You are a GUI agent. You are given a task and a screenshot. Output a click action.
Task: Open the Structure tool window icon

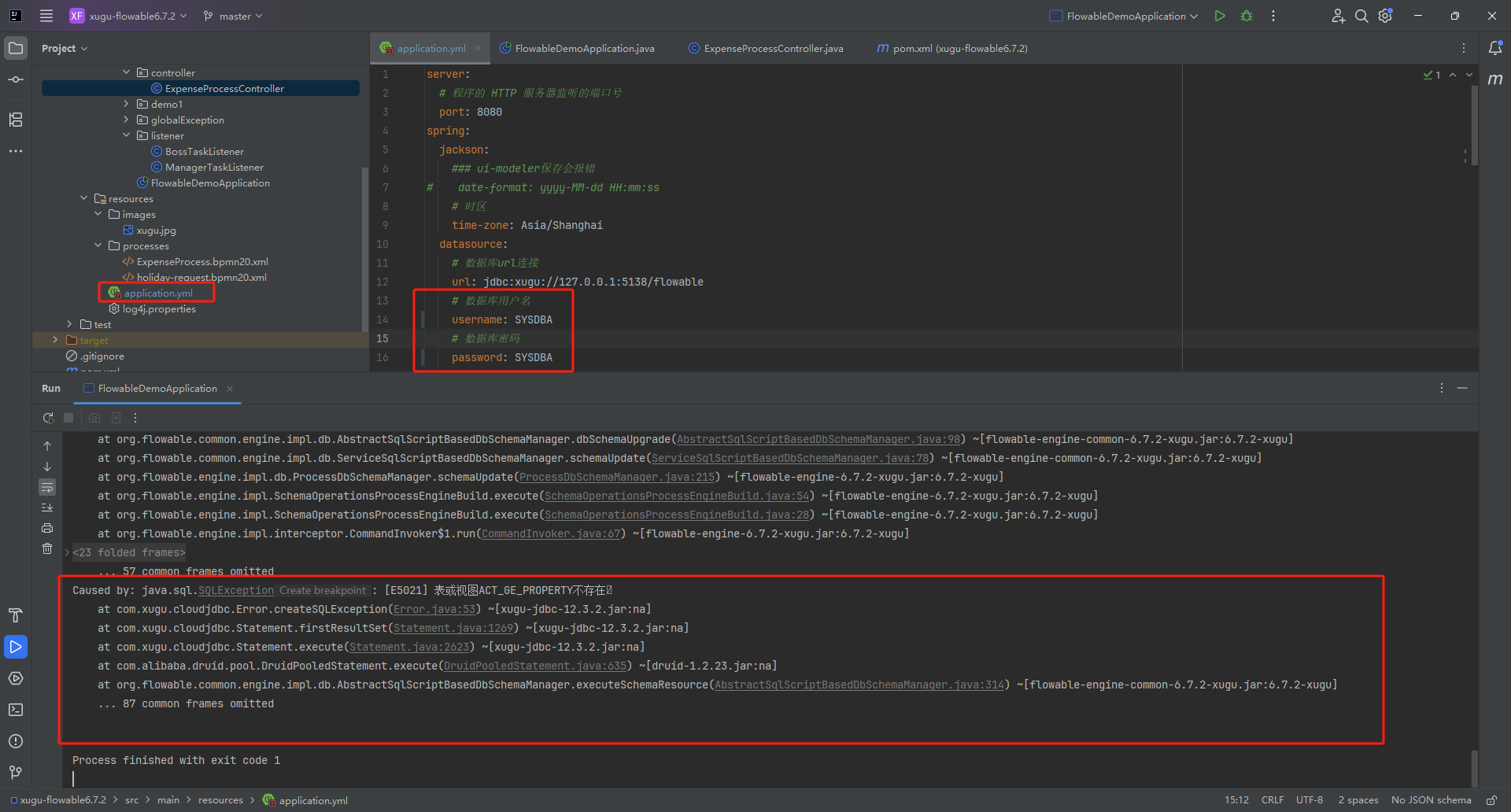pyautogui.click(x=16, y=120)
